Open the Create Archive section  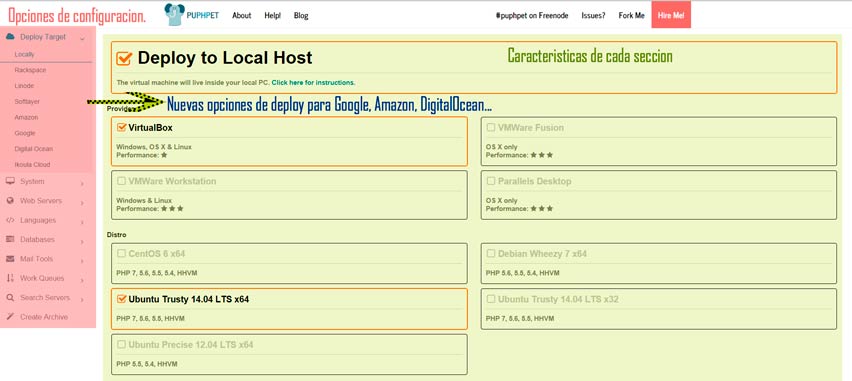click(44, 317)
